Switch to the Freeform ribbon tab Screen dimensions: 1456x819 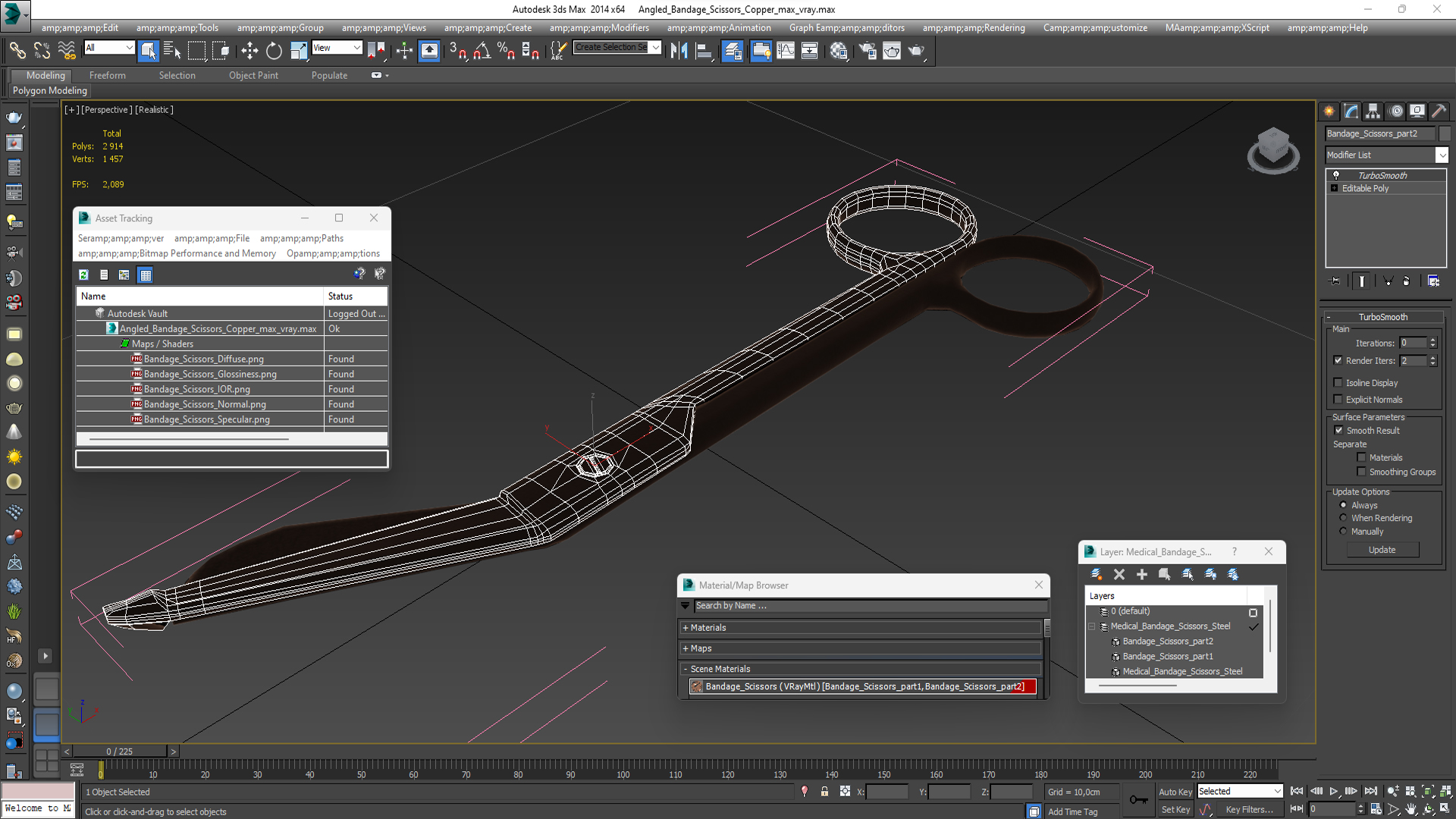click(x=108, y=75)
